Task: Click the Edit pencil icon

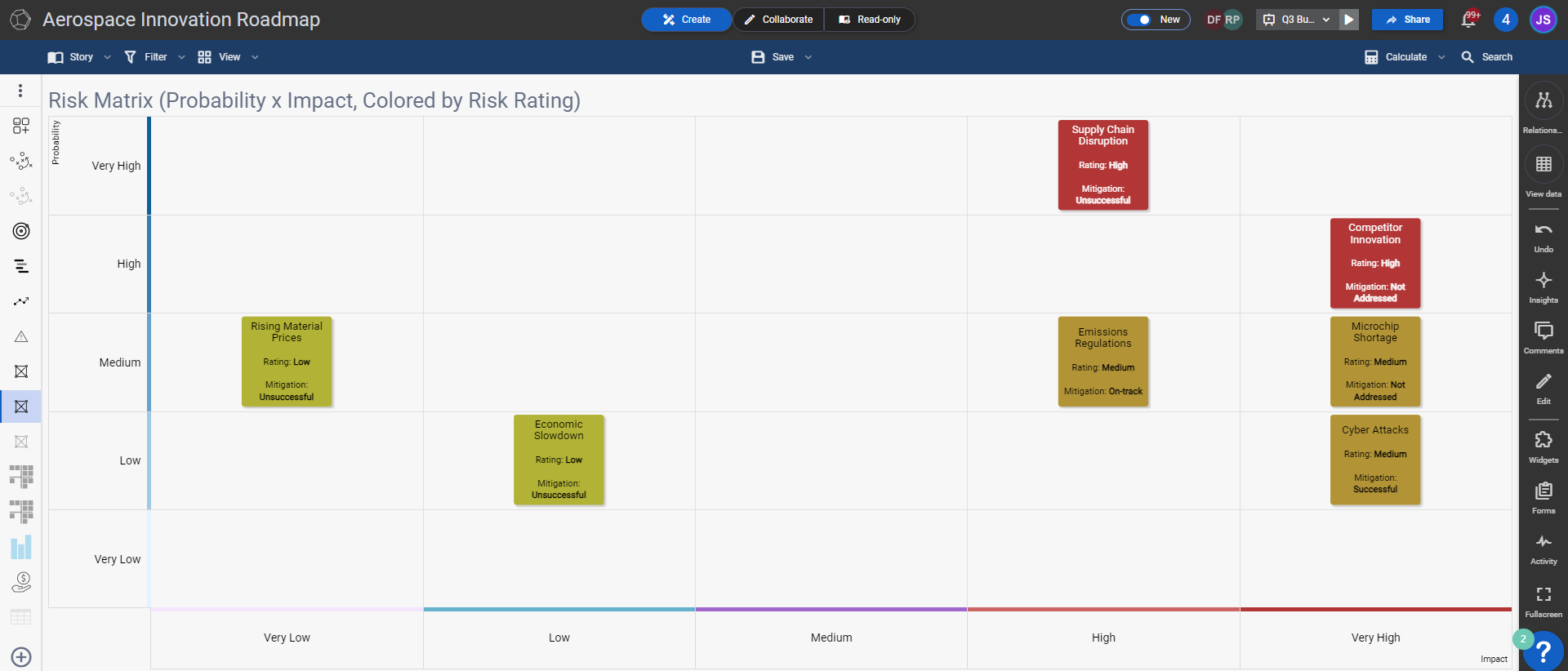Action: point(1543,382)
